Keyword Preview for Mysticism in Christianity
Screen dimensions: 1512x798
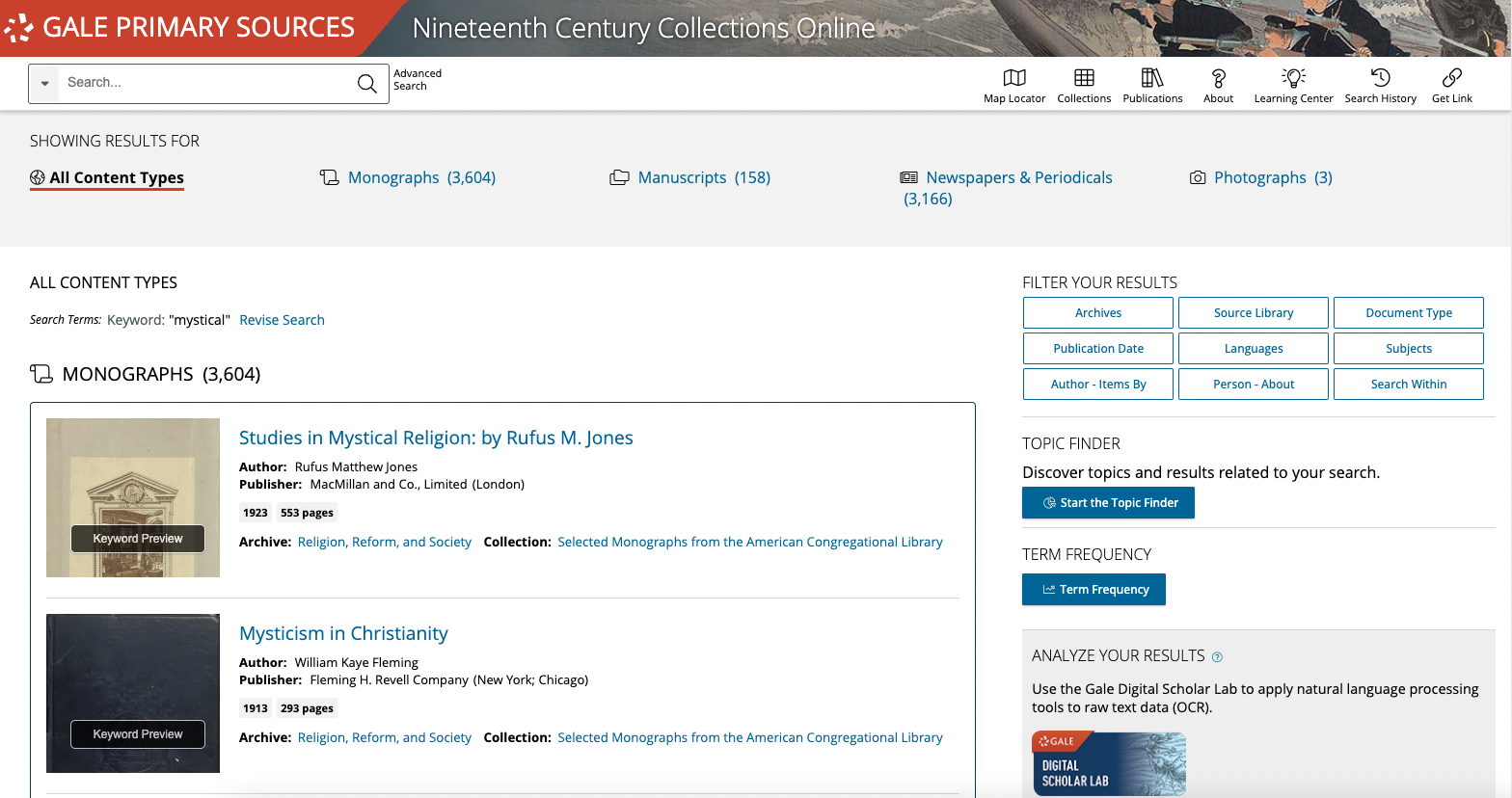[x=138, y=734]
